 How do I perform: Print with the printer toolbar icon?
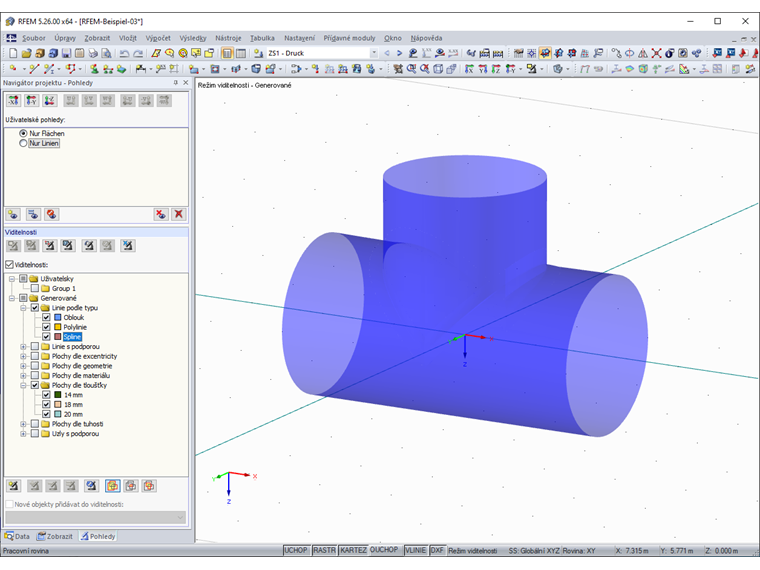[93, 53]
